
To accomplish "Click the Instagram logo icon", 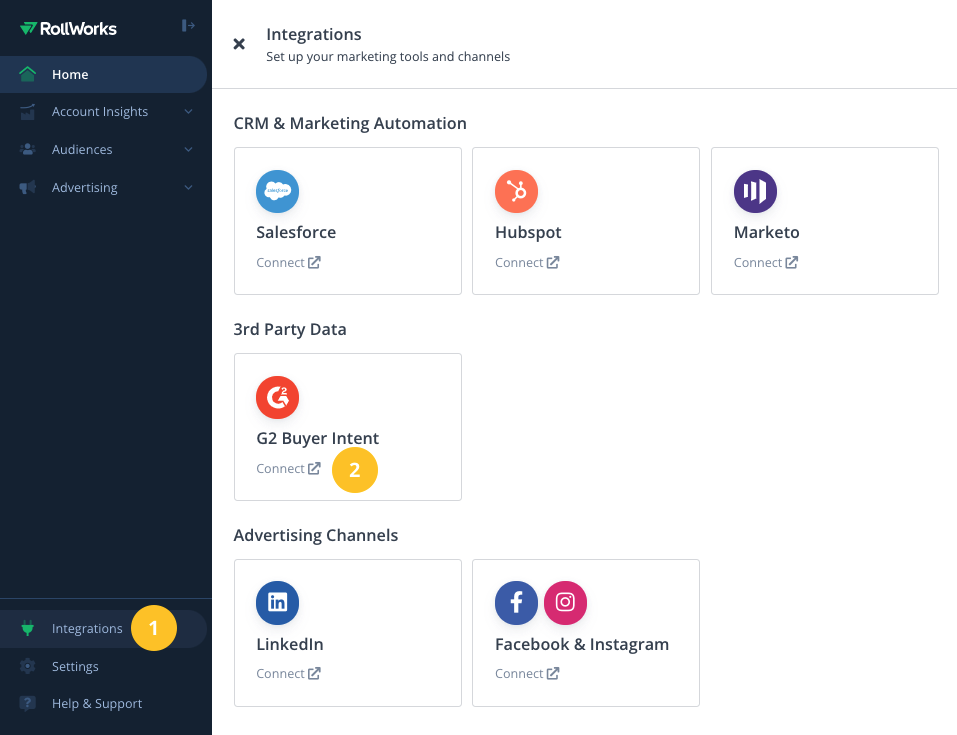I will coord(565,603).
